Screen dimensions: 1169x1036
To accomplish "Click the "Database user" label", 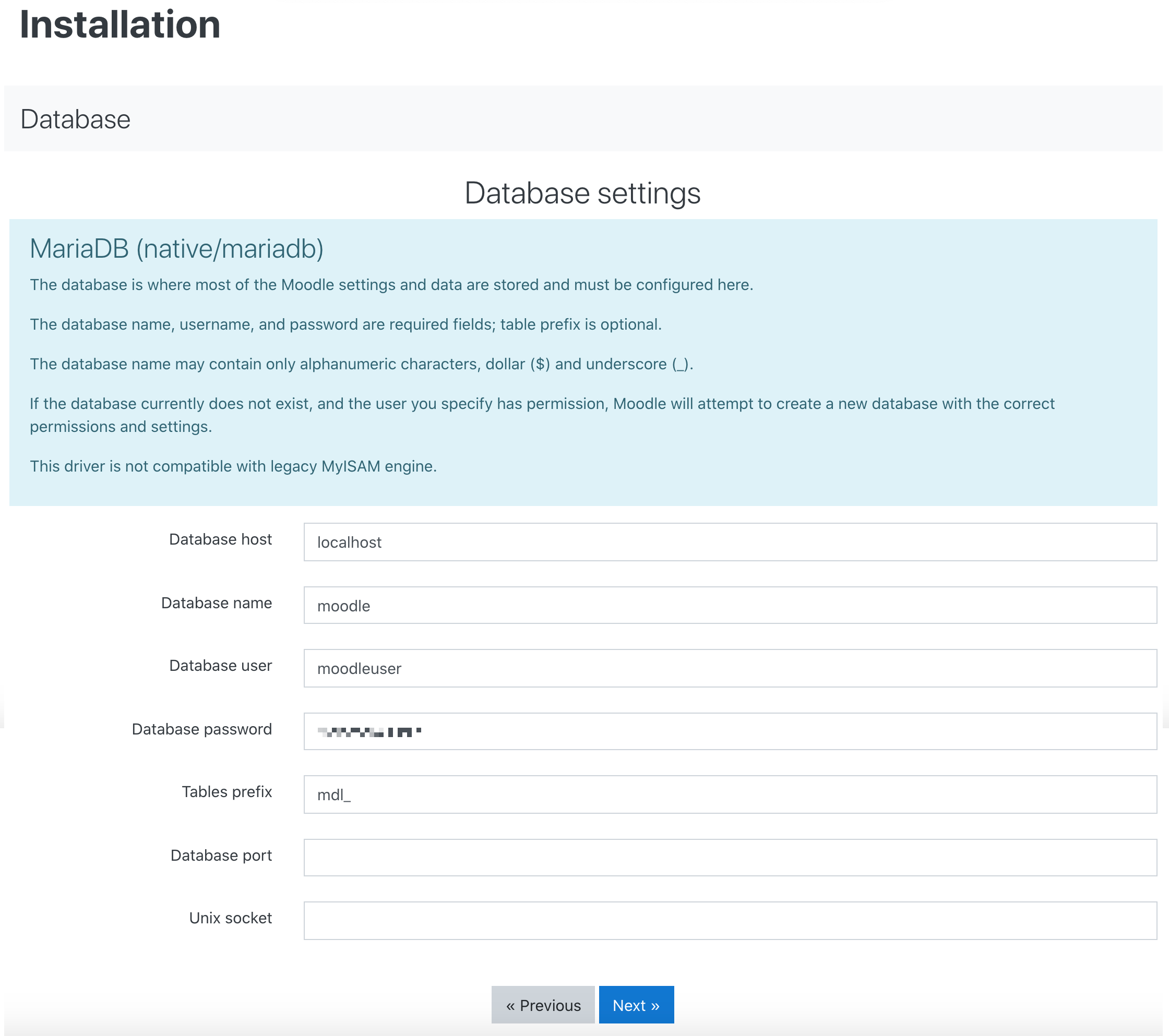I will [220, 666].
